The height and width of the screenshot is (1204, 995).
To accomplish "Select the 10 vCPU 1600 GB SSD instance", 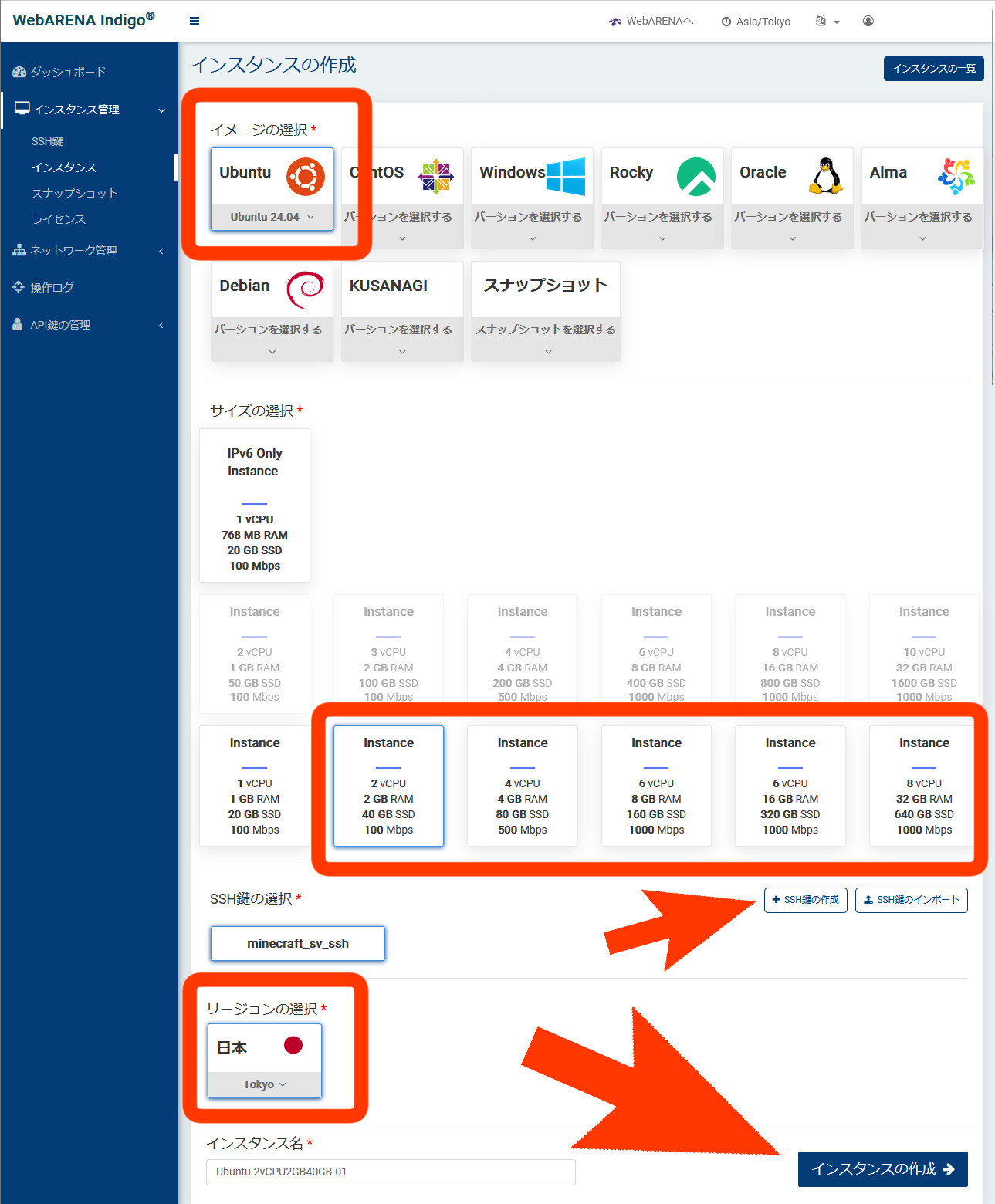I will (x=924, y=654).
